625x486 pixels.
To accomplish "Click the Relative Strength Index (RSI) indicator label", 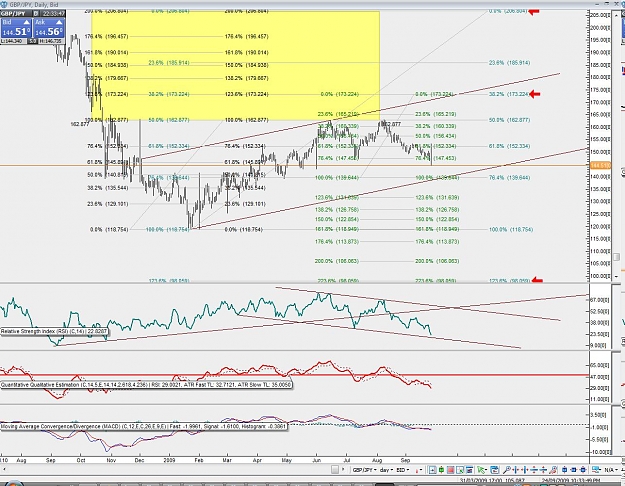I will 54,331.
